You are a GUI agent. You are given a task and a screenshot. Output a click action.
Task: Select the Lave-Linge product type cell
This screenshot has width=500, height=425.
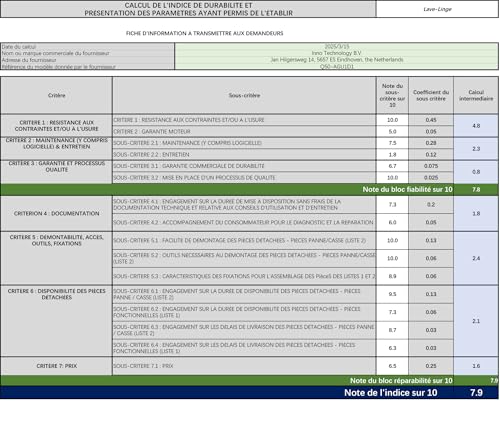[x=437, y=9]
